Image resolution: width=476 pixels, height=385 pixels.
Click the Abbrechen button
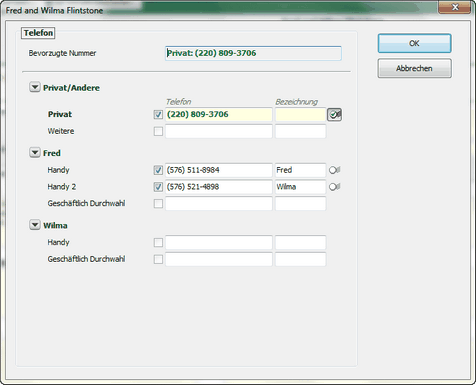(x=414, y=68)
